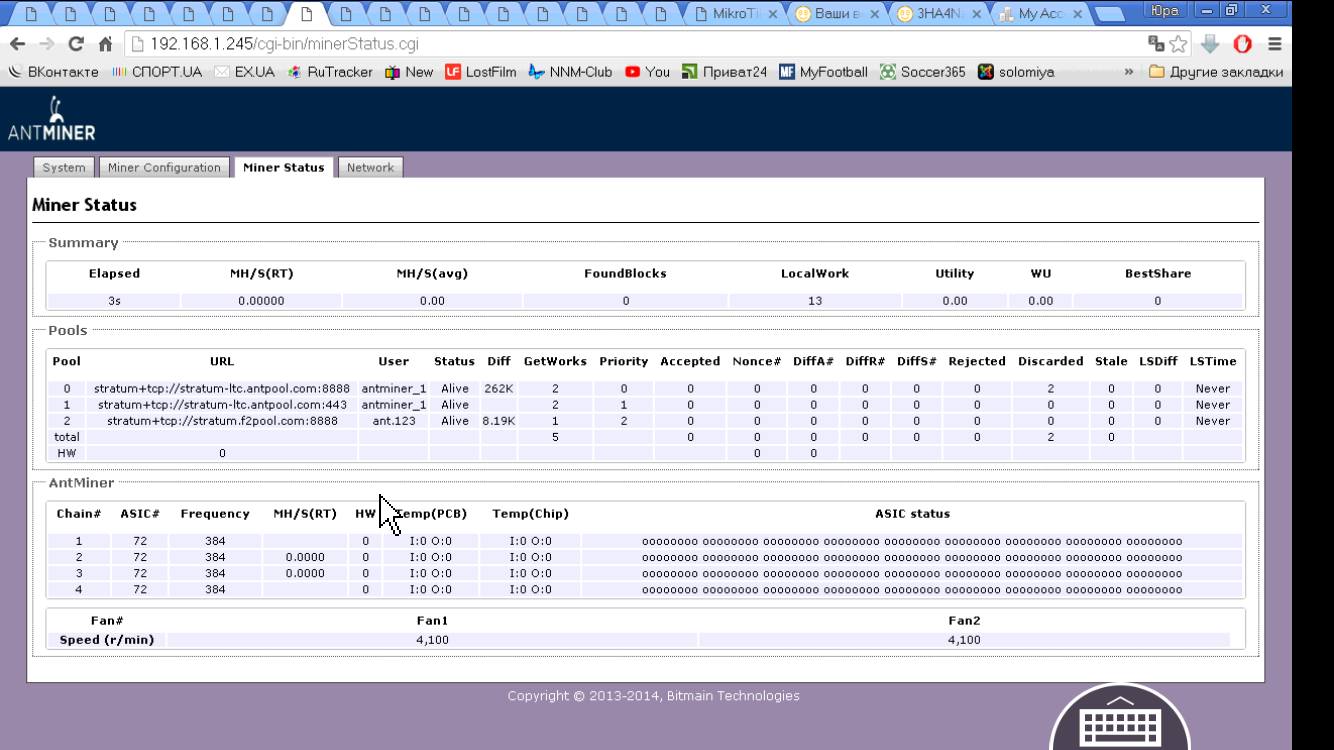The height and width of the screenshot is (750, 1334).
Task: Click the download arrow extension icon
Action: coord(1210,44)
